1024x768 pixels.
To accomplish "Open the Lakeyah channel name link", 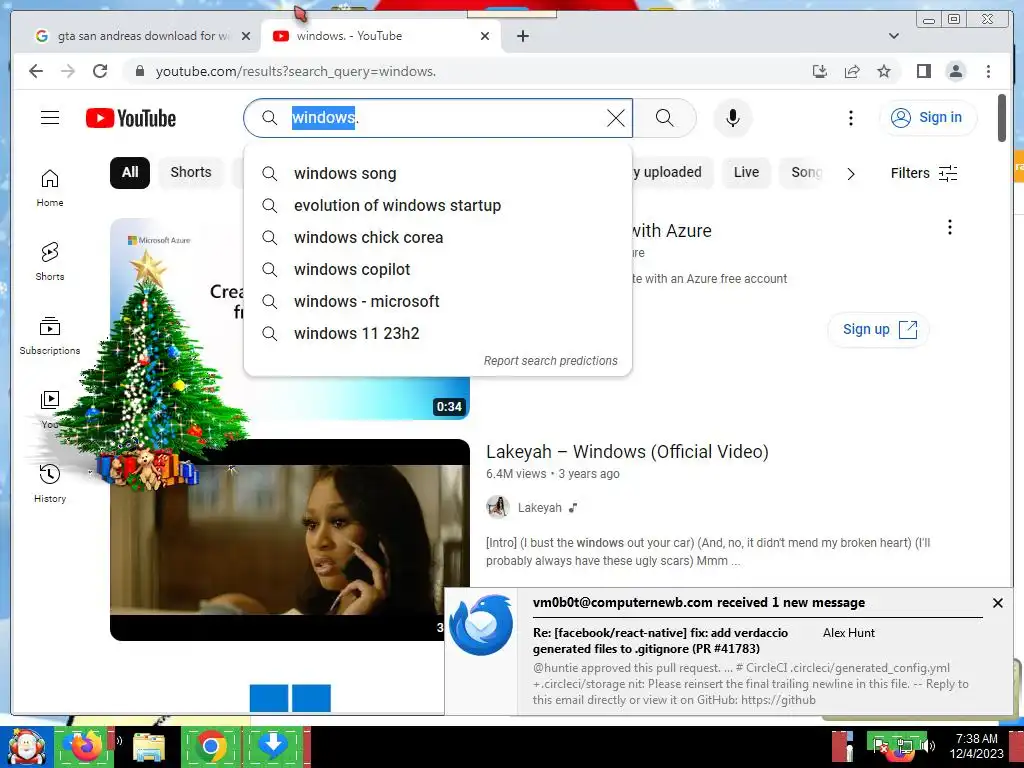I will (x=539, y=507).
